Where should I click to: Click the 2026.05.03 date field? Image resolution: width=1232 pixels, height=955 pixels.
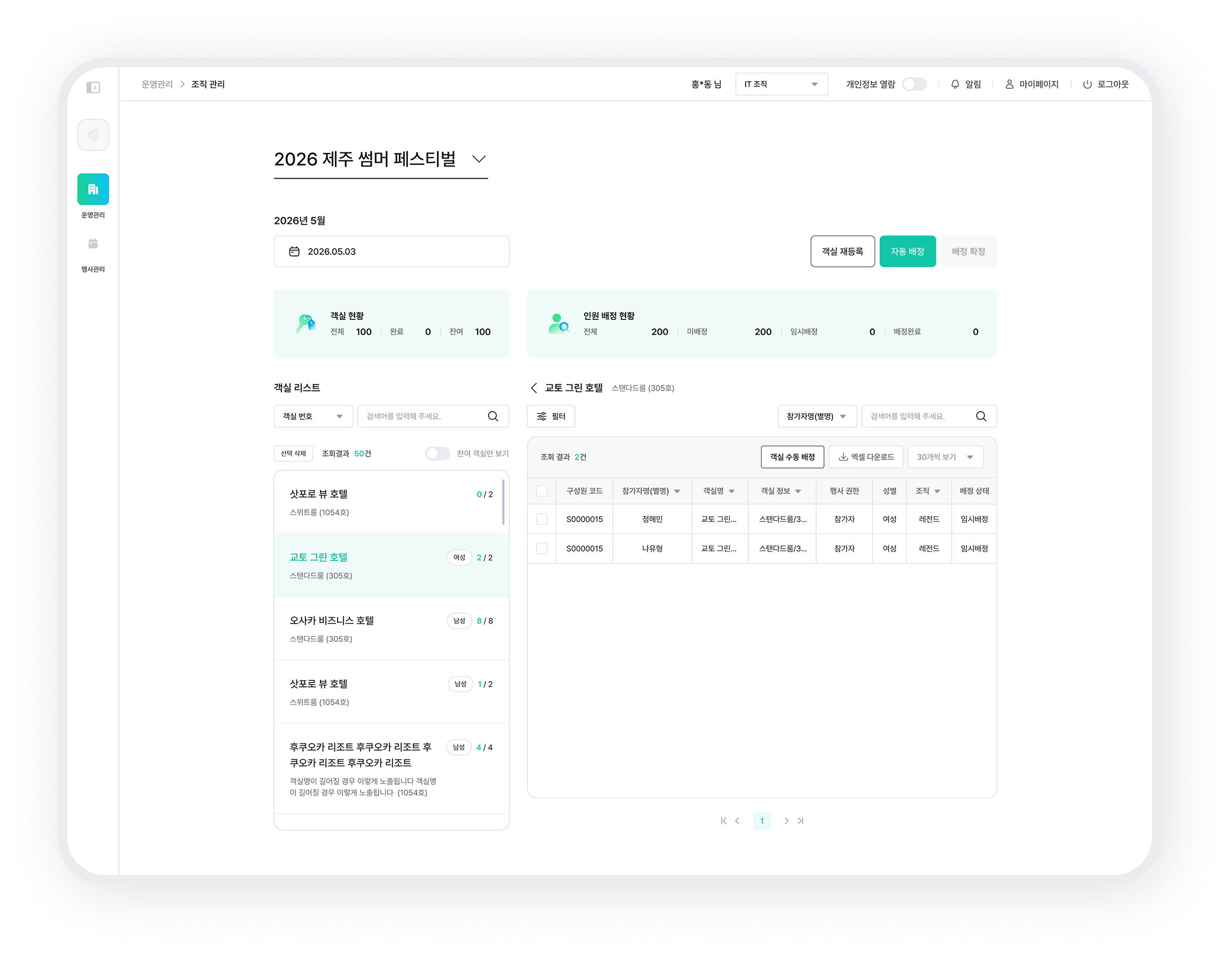[x=391, y=251]
